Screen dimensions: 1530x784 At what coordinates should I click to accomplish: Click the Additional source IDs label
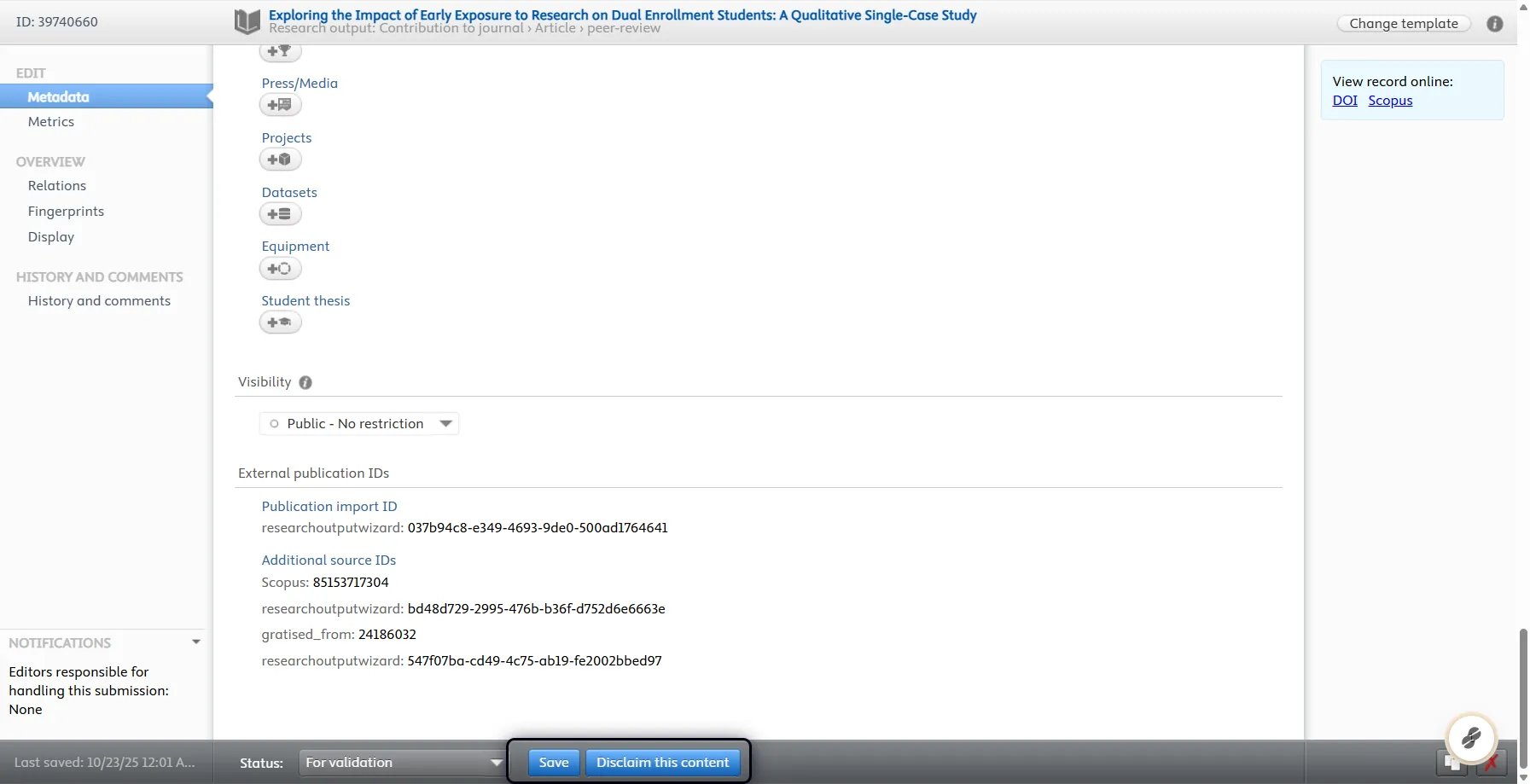pos(329,560)
